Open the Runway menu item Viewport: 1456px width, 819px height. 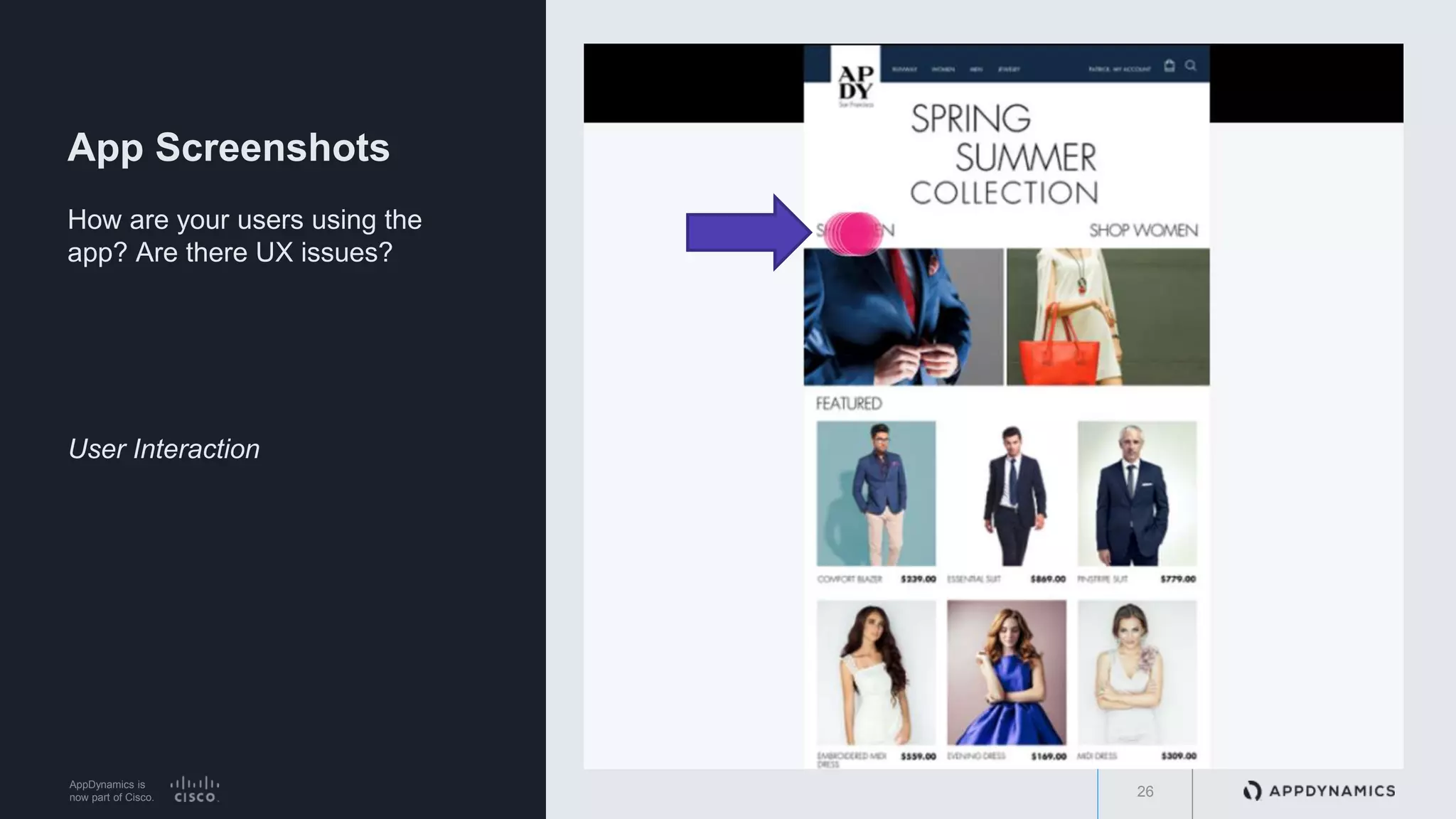pos(904,70)
